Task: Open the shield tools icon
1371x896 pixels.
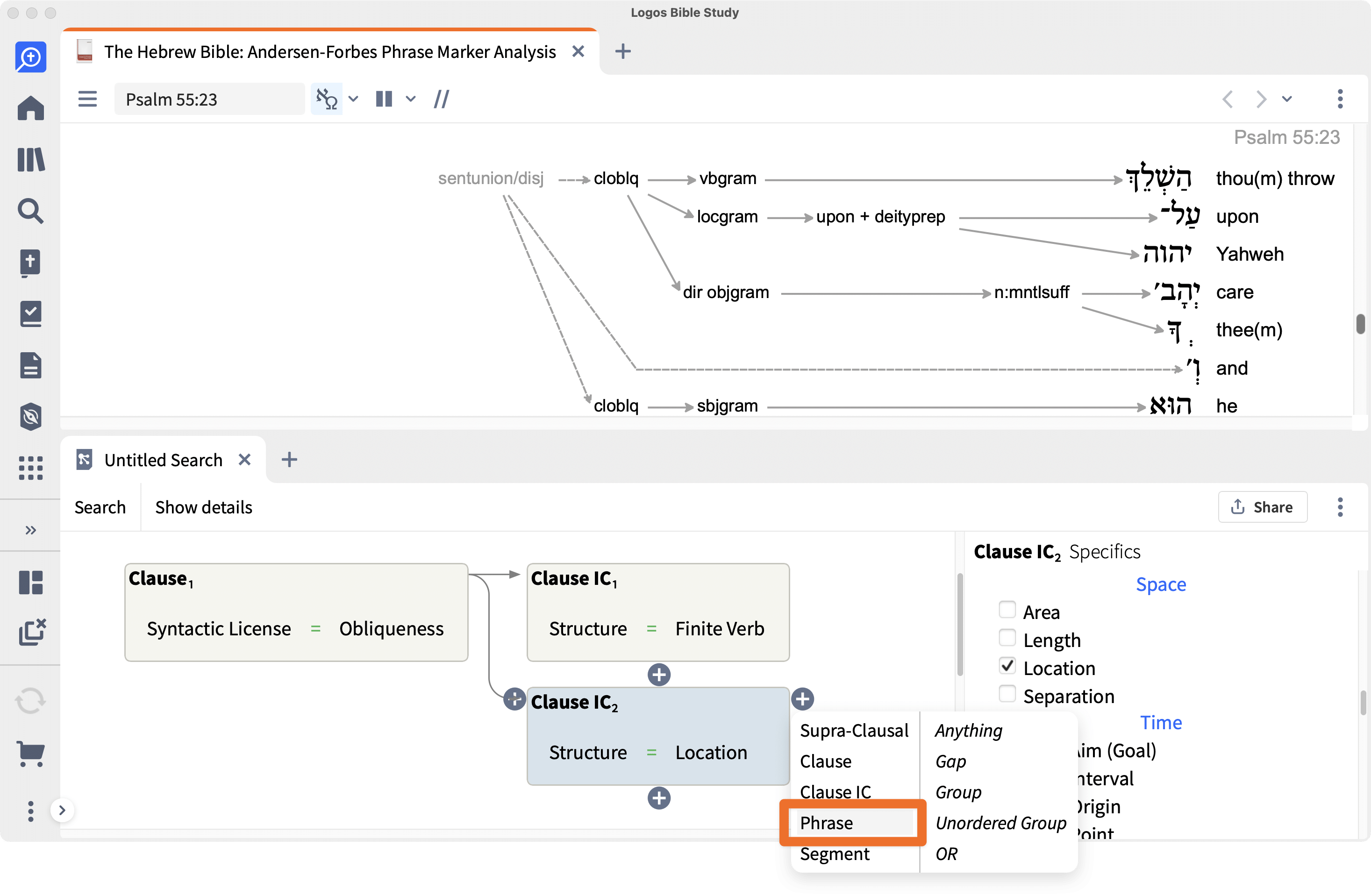Action: click(x=30, y=416)
